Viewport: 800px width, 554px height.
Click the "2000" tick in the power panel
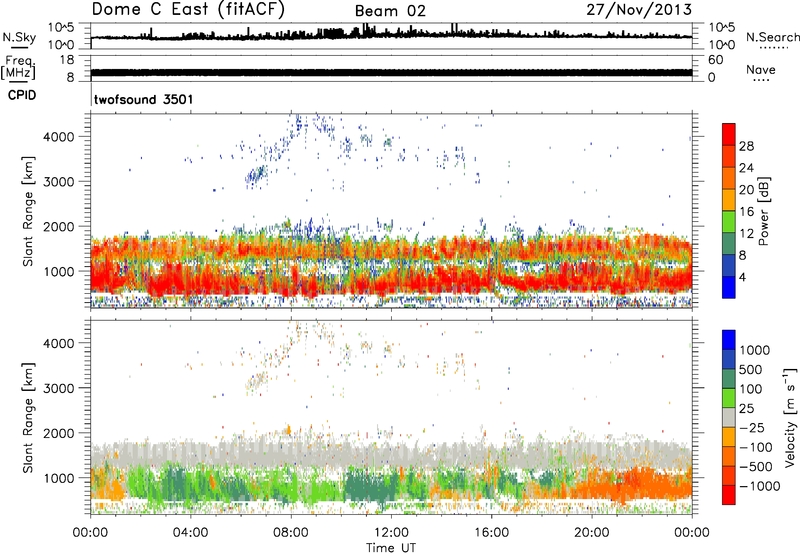tap(59, 226)
